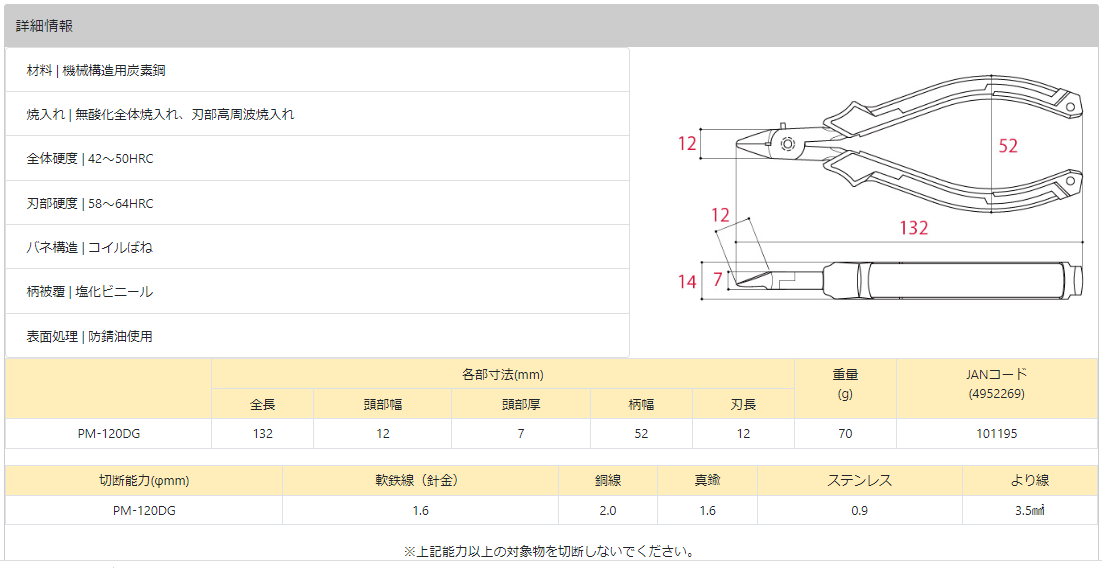Screen dimensions: 1102x568
Task: Select PM-120DG in the dimensions table
Action: (x=109, y=434)
